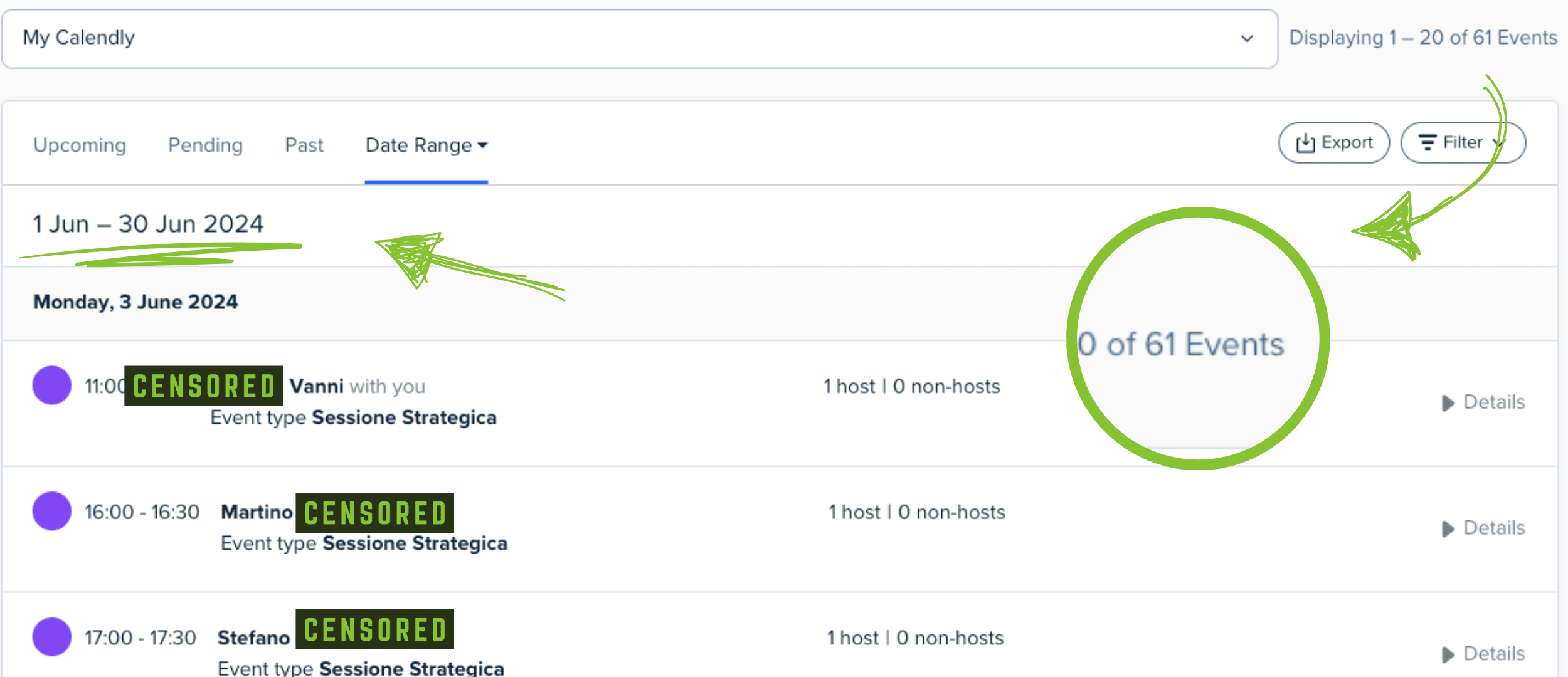The height and width of the screenshot is (677, 1568).
Task: Click the purple dot beside 17:00 - 17:30
Action: coord(52,636)
